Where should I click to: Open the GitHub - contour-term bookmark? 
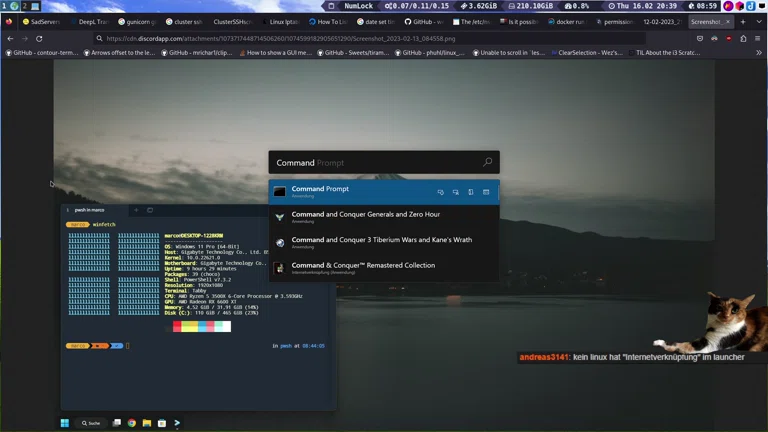[x=42, y=52]
